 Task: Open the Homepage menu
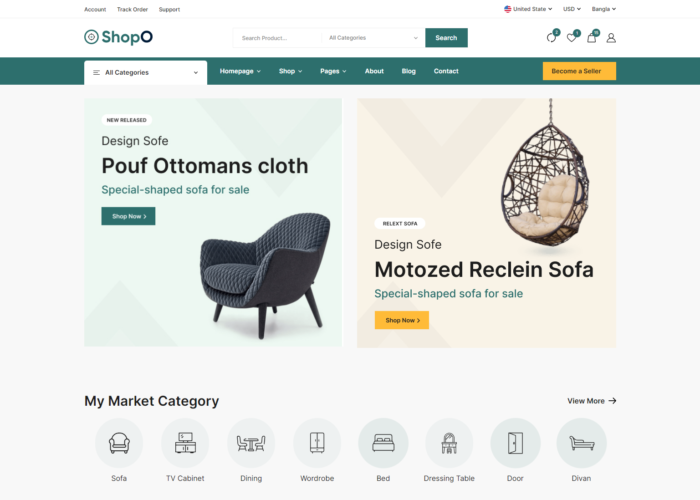(x=240, y=71)
